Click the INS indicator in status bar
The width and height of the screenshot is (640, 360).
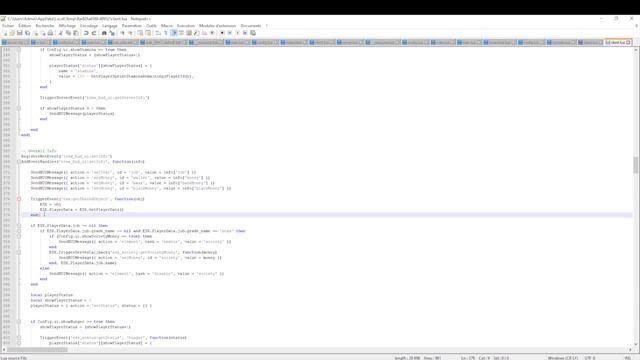[628, 358]
